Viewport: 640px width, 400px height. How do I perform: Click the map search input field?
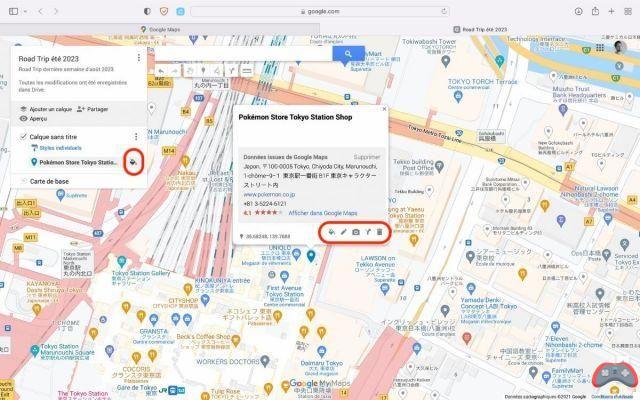coord(243,53)
